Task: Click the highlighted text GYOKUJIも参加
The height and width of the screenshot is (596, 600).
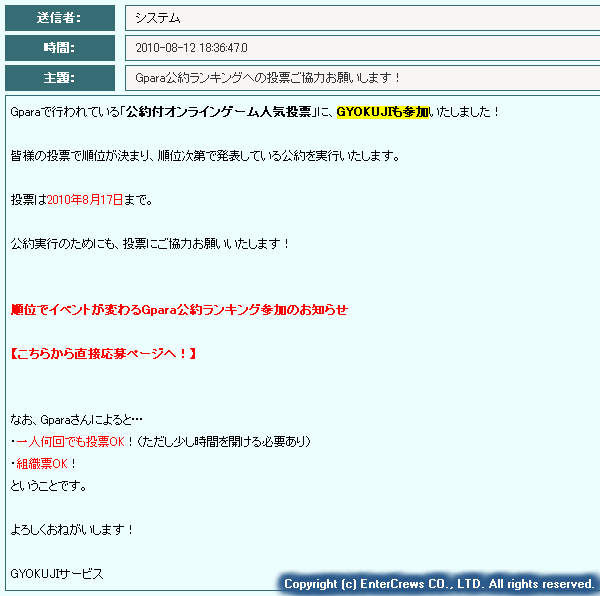Action: (382, 112)
